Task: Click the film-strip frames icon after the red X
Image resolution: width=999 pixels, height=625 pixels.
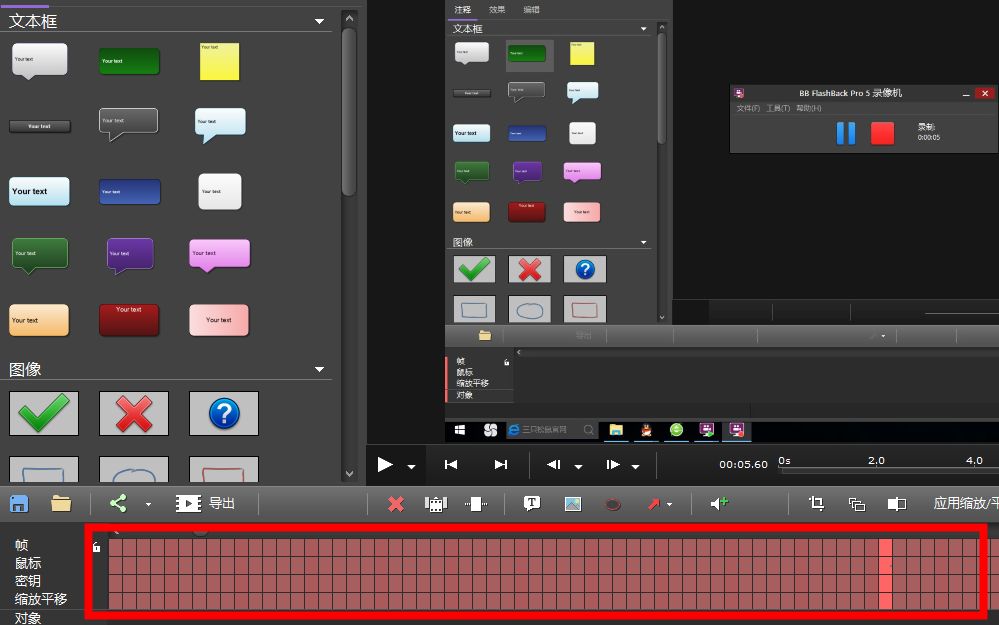Action: [x=436, y=505]
